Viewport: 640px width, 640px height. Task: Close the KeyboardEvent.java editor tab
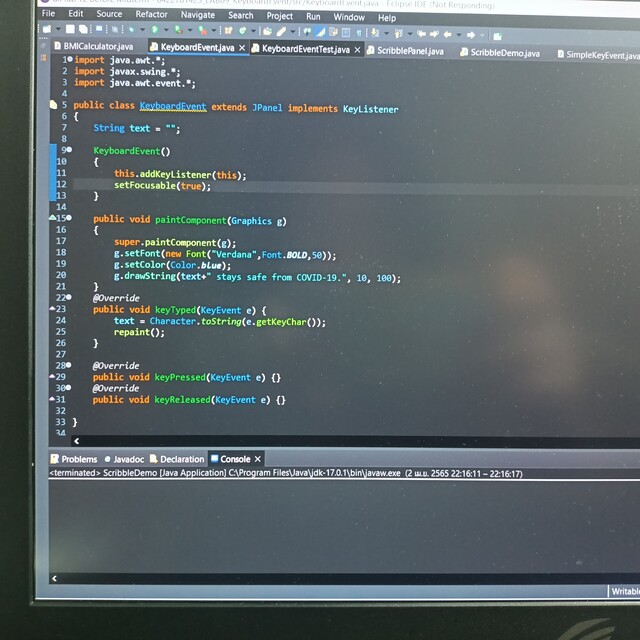(x=242, y=48)
